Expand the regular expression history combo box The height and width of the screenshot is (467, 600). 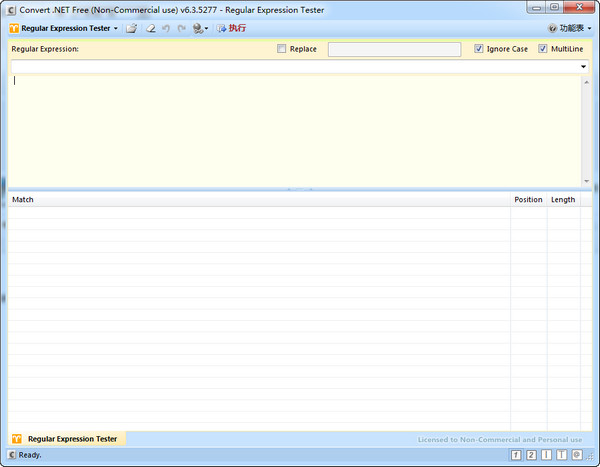click(x=583, y=67)
